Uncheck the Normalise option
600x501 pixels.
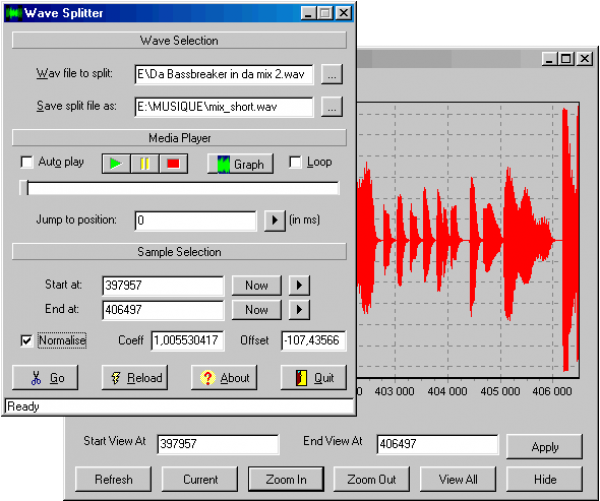[27, 341]
